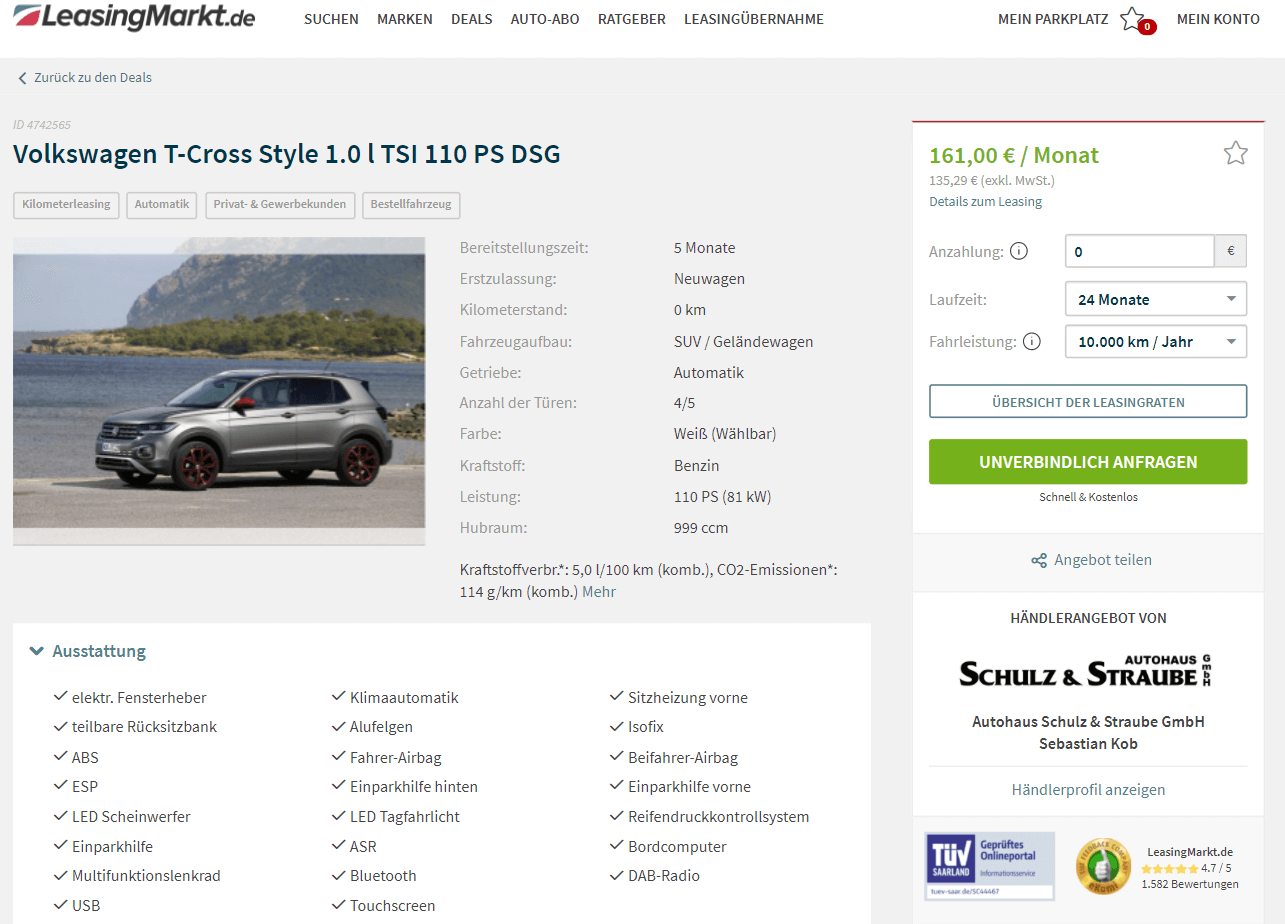The height and width of the screenshot is (924, 1285).
Task: Open the parking star icon with counter
Action: tap(1137, 20)
